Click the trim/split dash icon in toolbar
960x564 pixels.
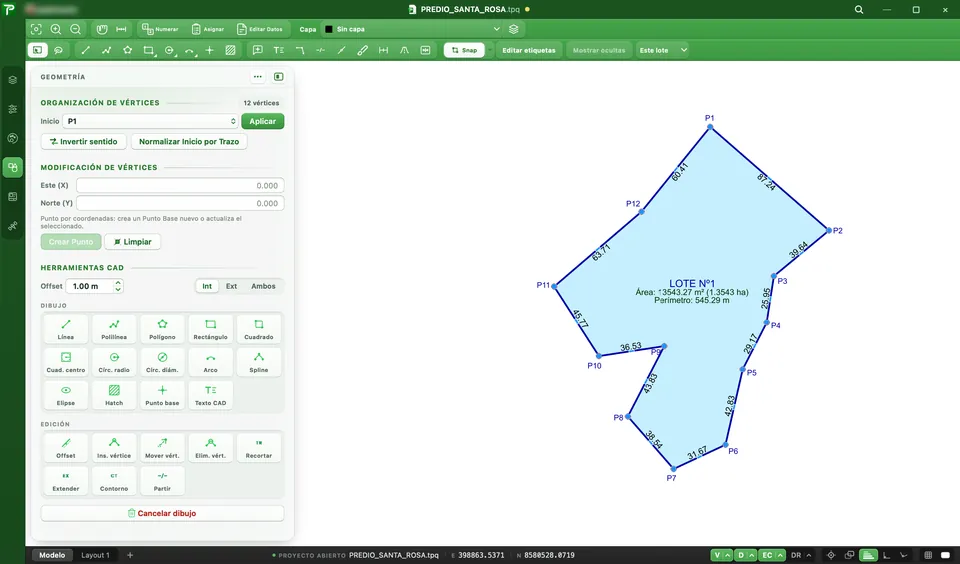[x=320, y=50]
